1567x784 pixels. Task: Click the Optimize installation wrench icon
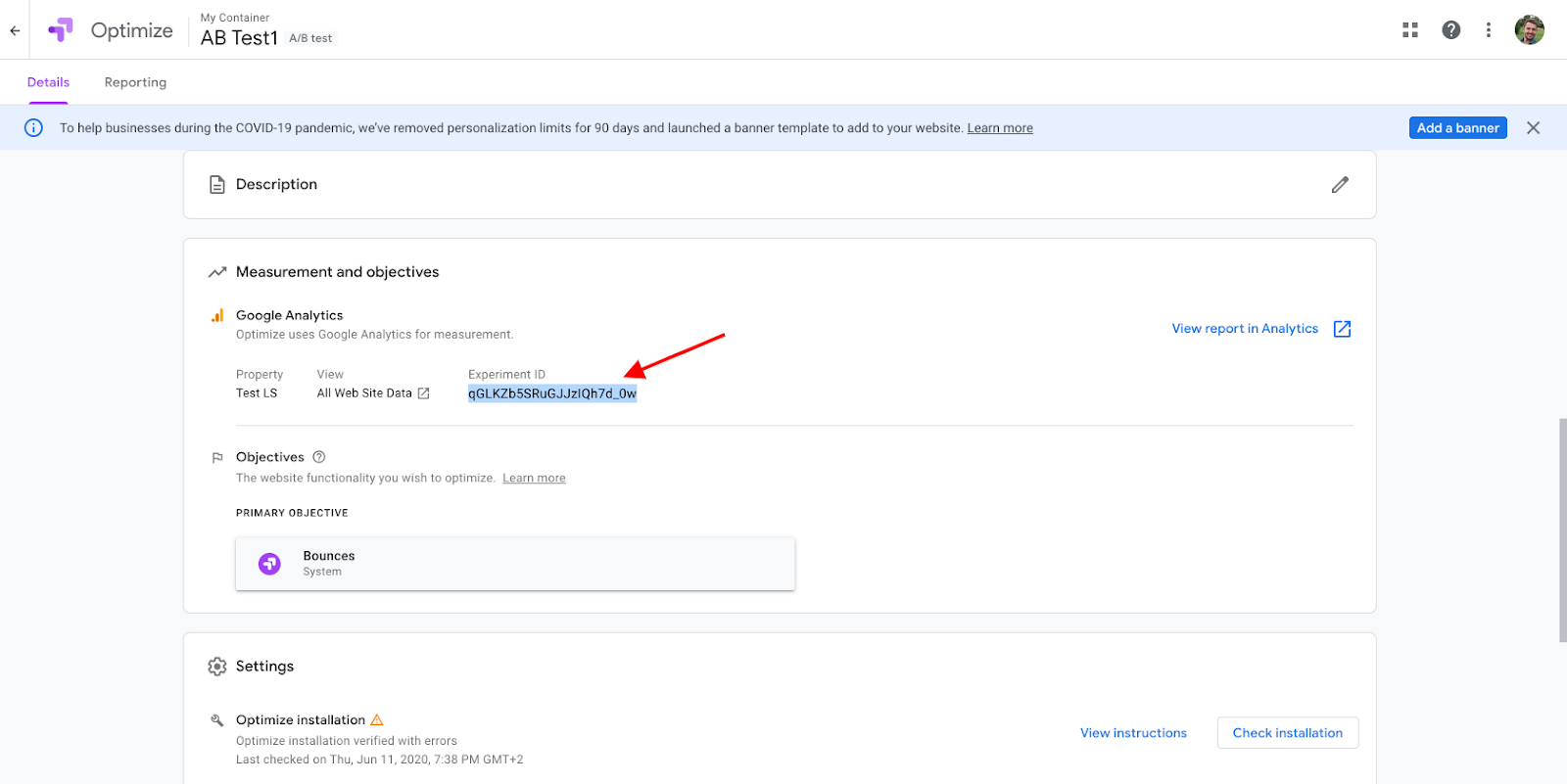217,720
